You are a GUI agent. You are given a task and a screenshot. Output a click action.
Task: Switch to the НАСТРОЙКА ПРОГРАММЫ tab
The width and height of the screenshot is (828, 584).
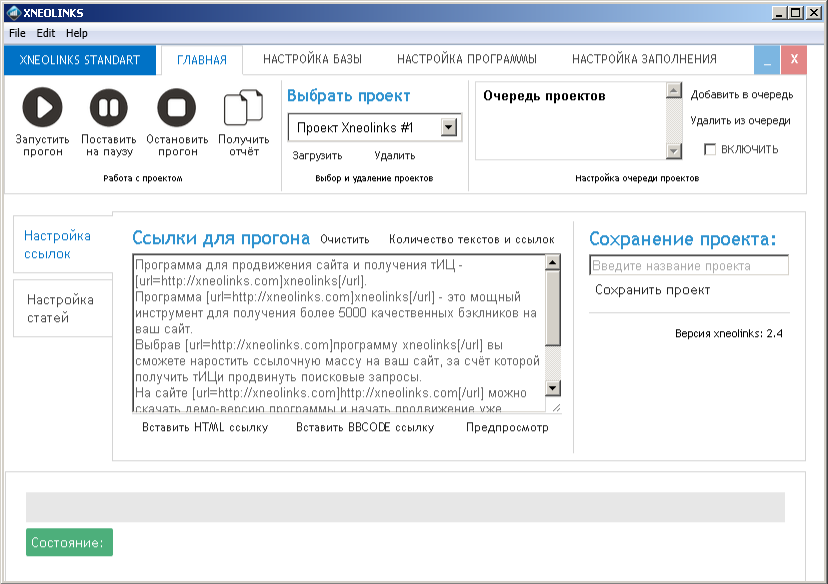467,59
